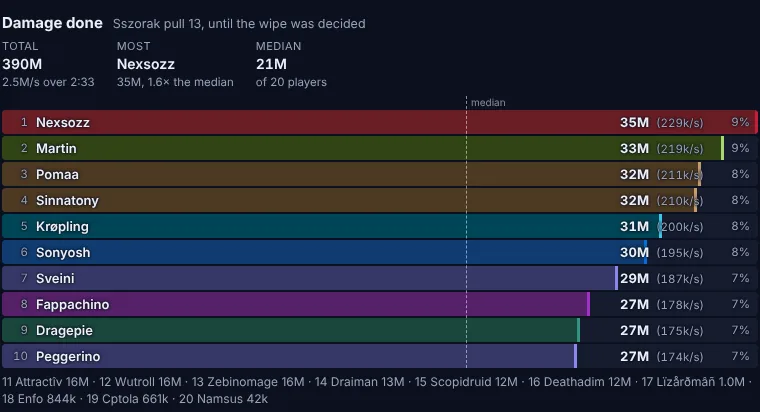This screenshot has height=412, width=760.
Task: Click Sveini's 29M damage value
Action: click(x=634, y=279)
